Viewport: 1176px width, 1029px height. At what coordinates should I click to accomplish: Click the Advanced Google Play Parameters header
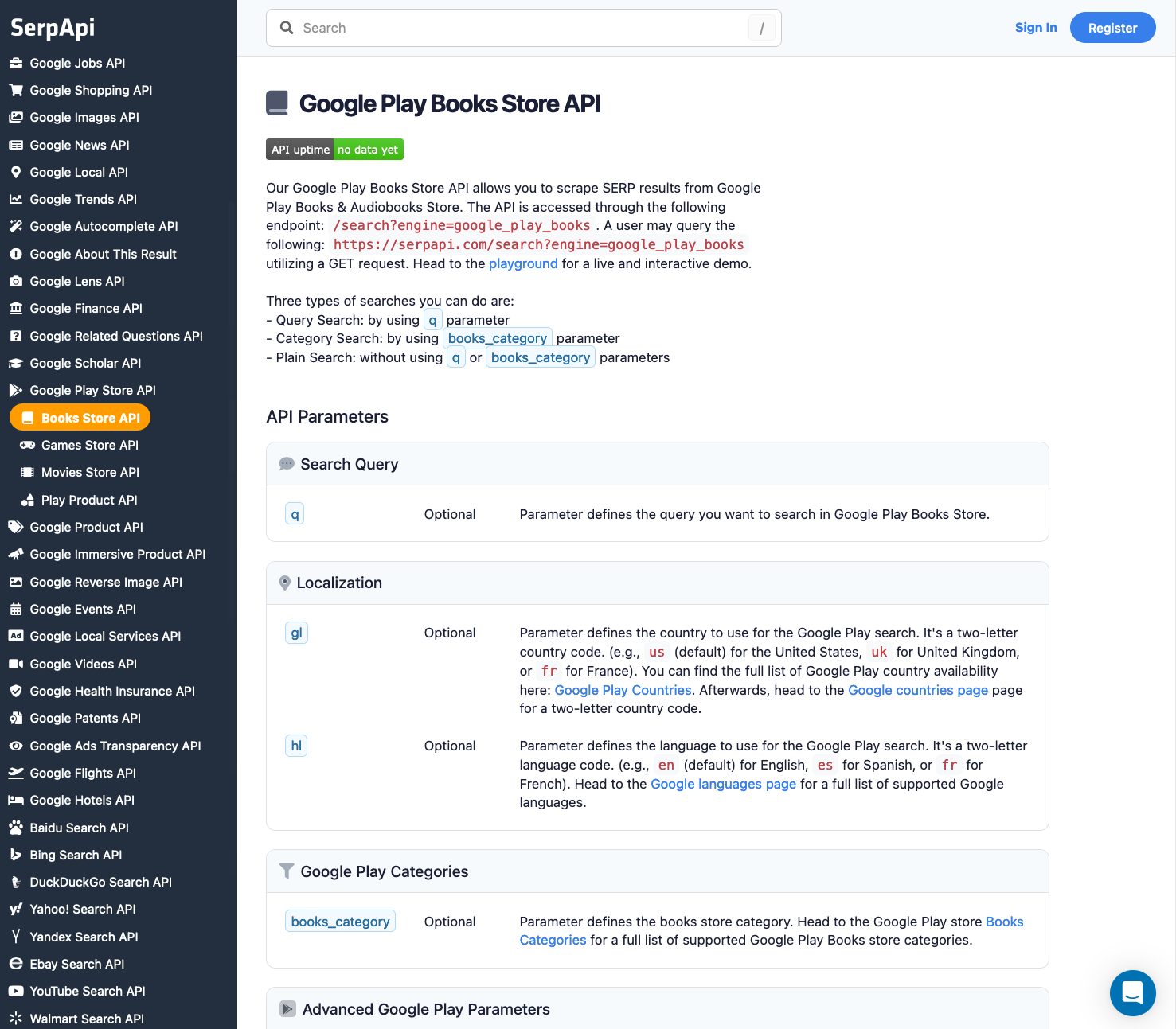coord(657,1008)
